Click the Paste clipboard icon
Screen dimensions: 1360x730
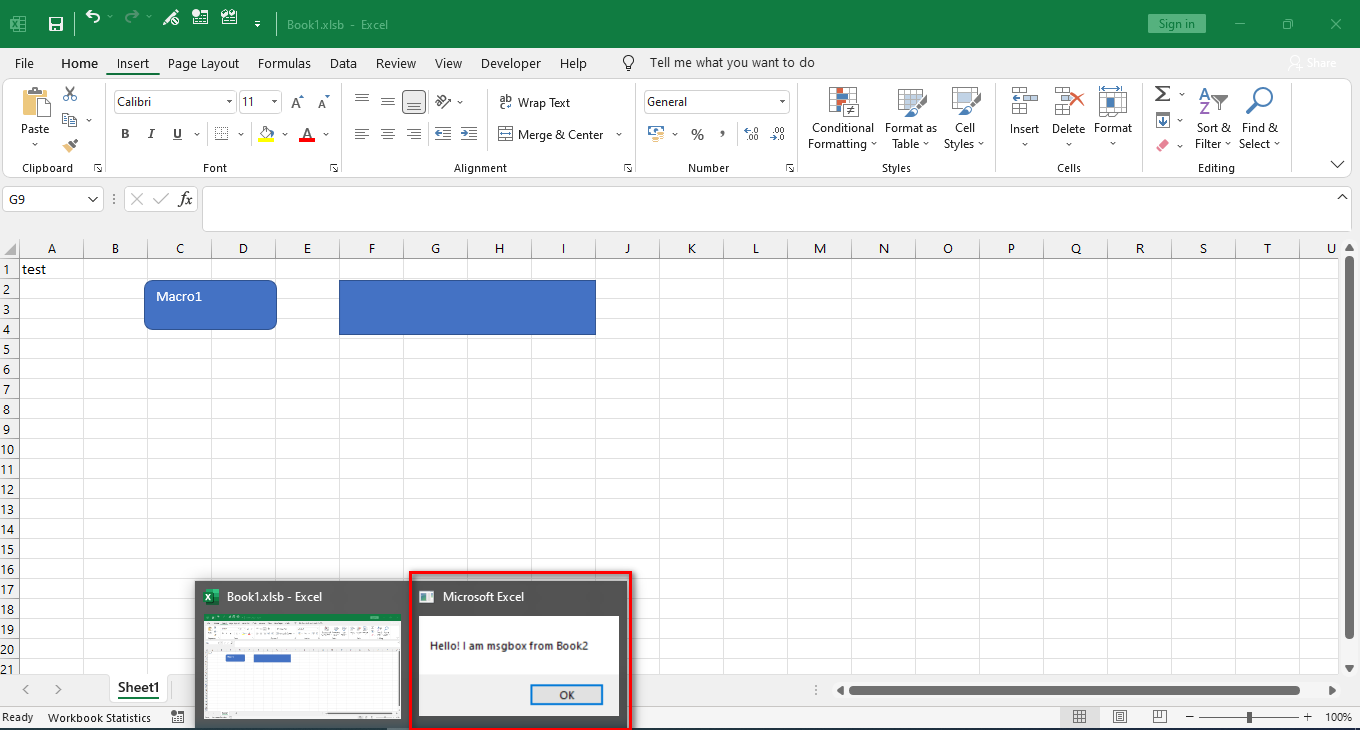click(x=35, y=103)
